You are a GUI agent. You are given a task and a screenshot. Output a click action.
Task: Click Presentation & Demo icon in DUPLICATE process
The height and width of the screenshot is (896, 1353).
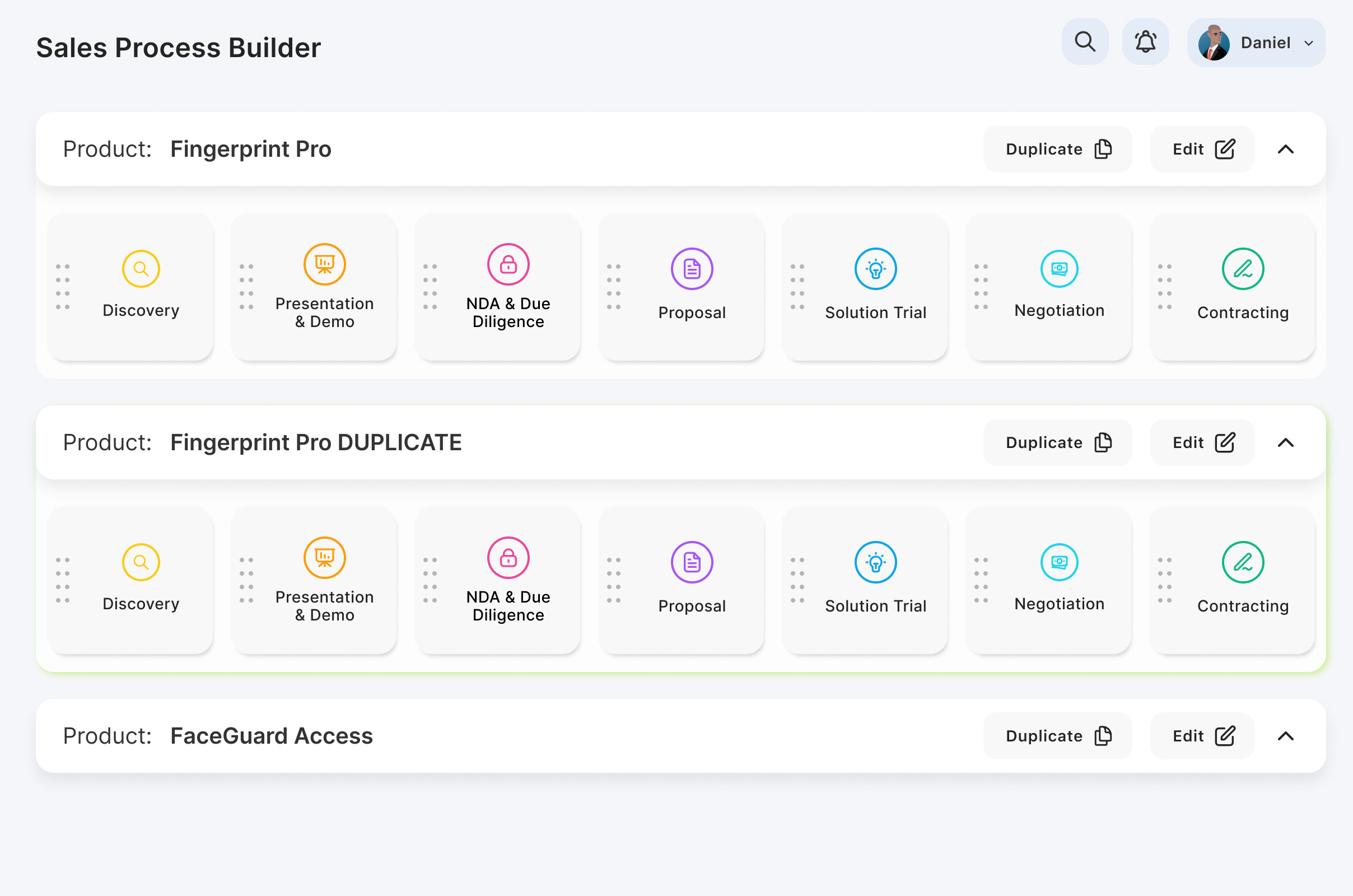[x=325, y=558]
